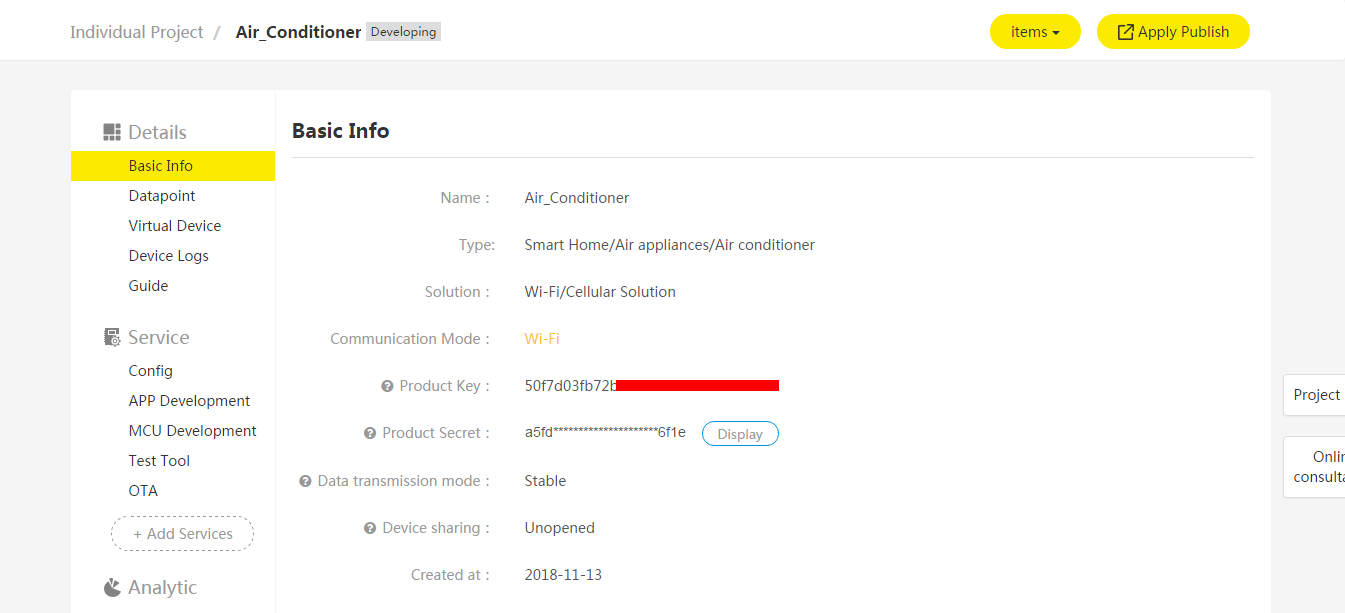1345x613 pixels.
Task: Display the hidden Product Secret
Action: click(x=740, y=434)
